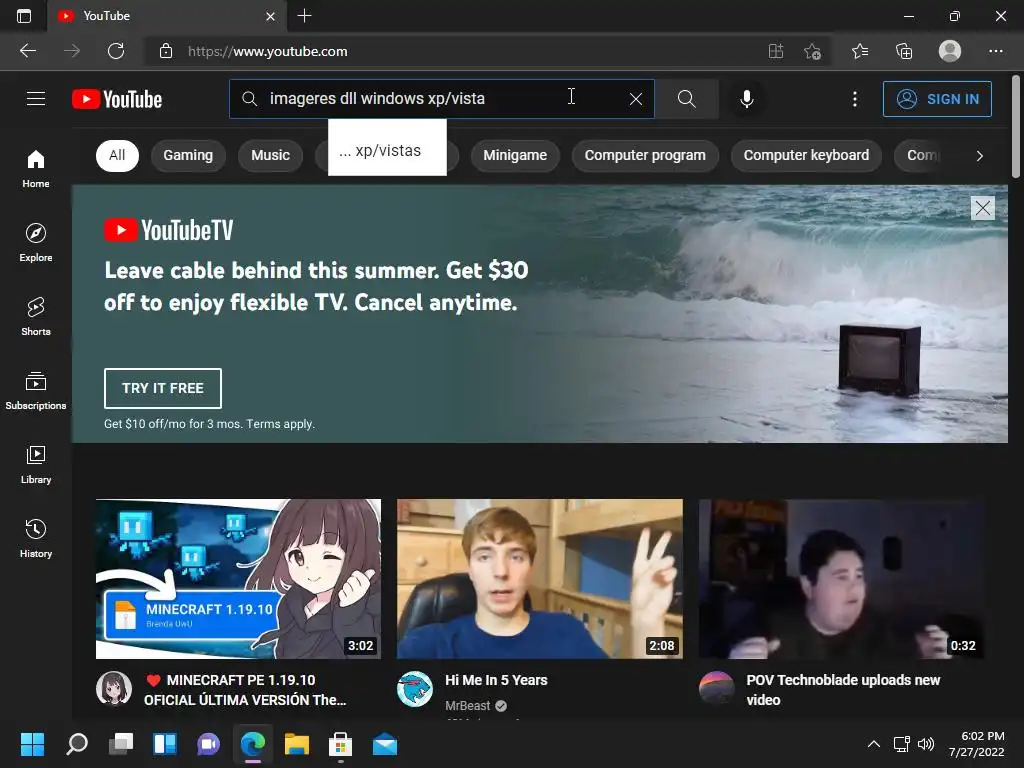The image size is (1024, 768).
Task: Open the 'Hi Me In 5 Years' thumbnail
Action: (x=539, y=579)
